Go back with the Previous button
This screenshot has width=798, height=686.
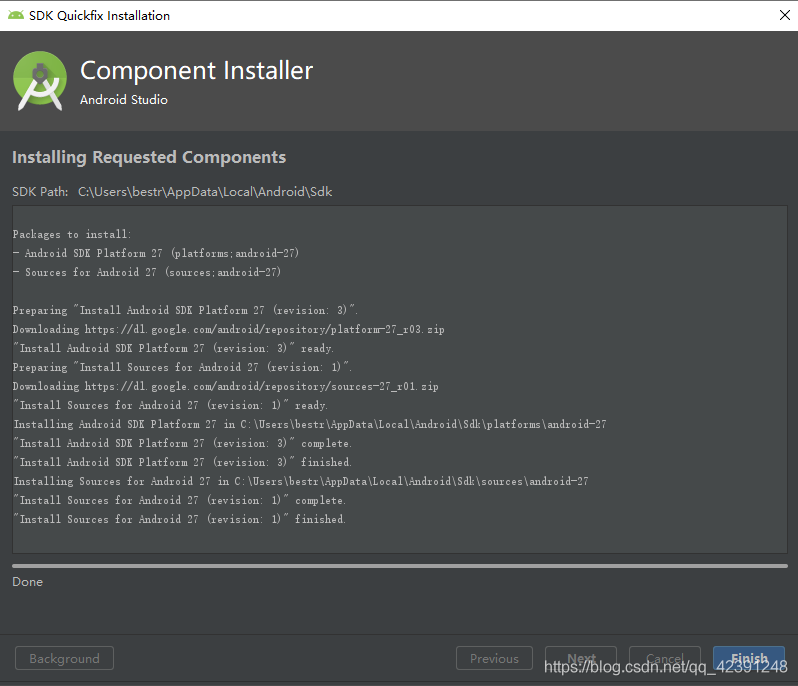tap(494, 659)
